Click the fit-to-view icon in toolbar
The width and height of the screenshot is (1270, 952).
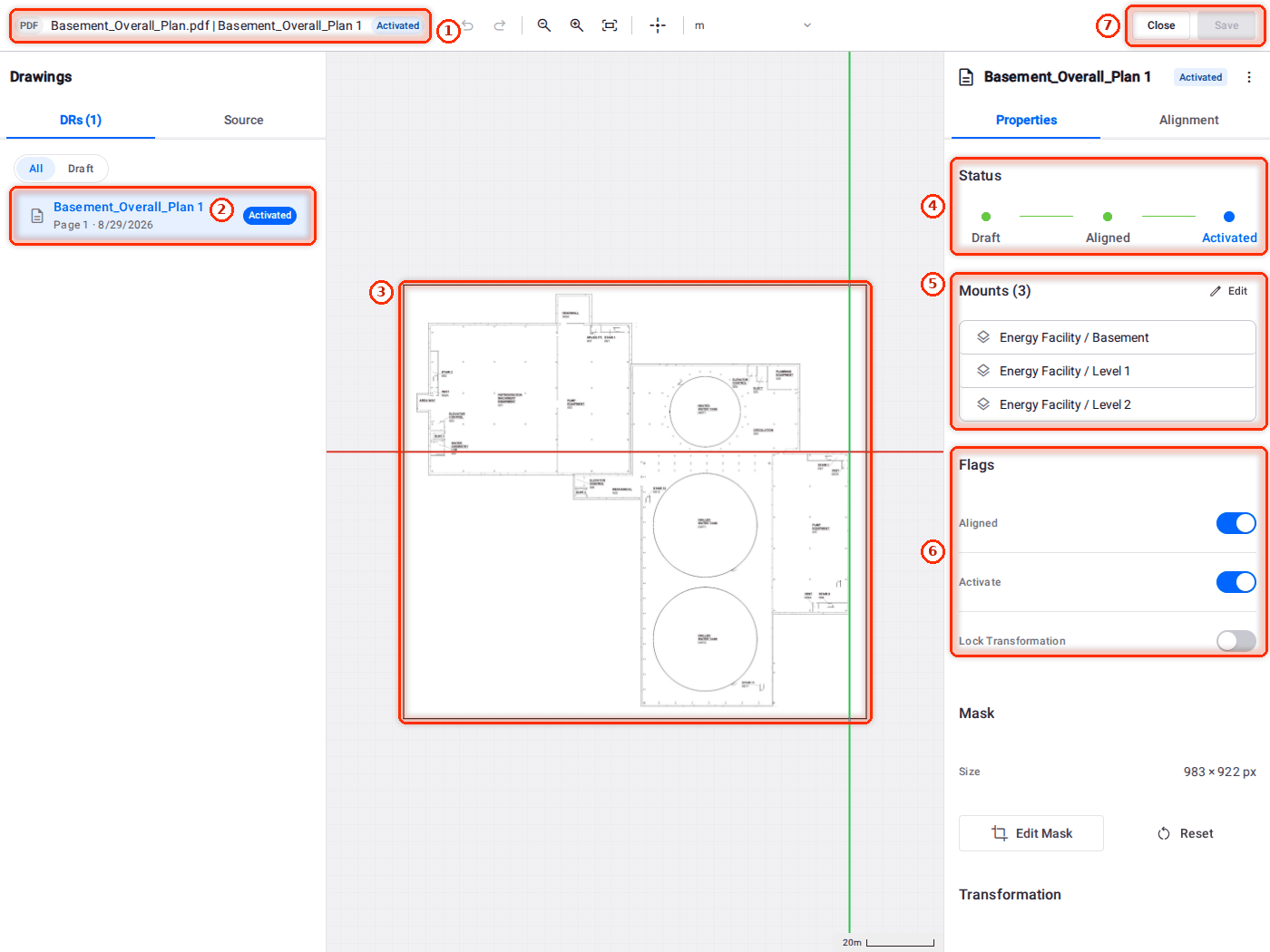pos(610,25)
